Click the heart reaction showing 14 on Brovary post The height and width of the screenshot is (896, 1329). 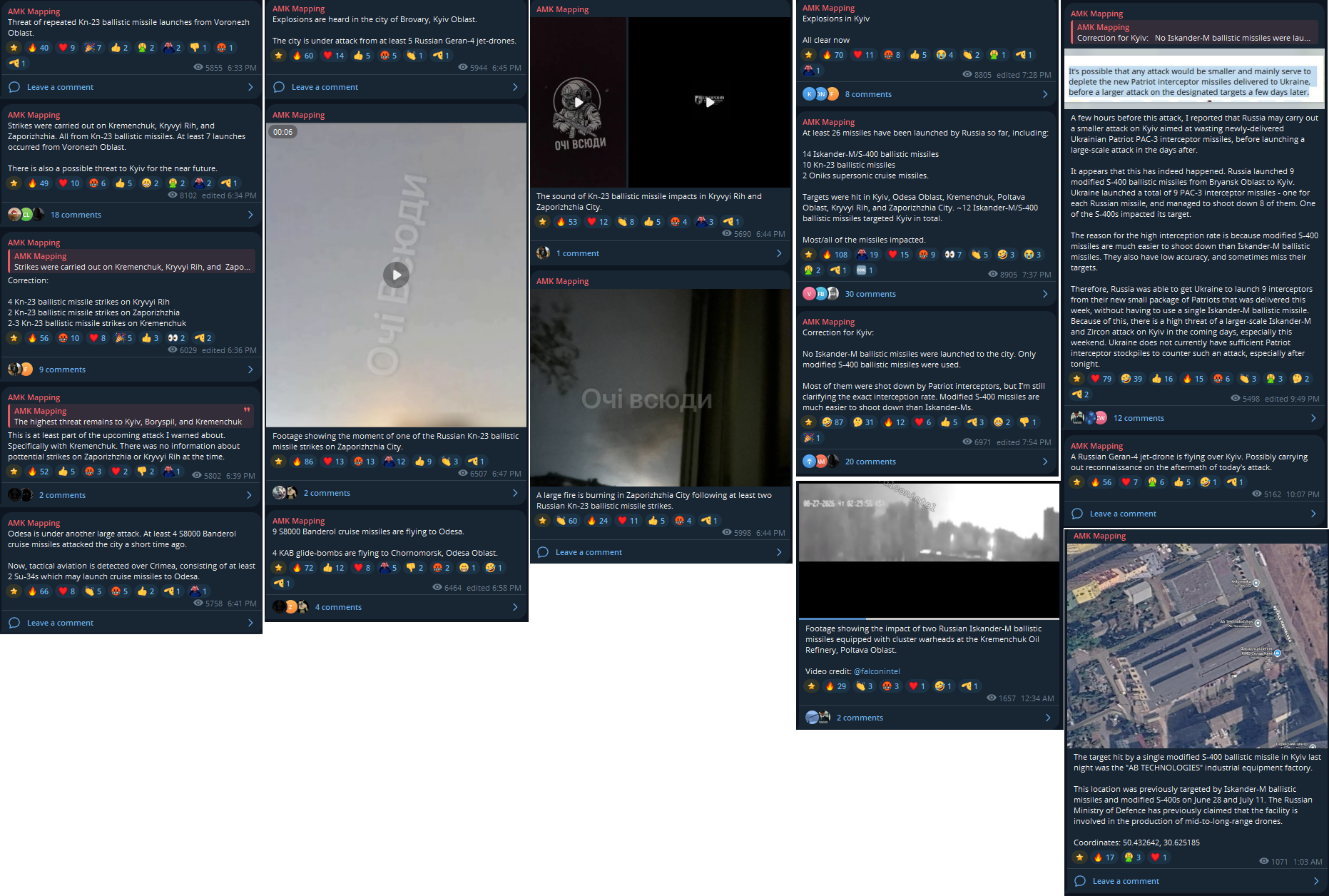tap(334, 56)
